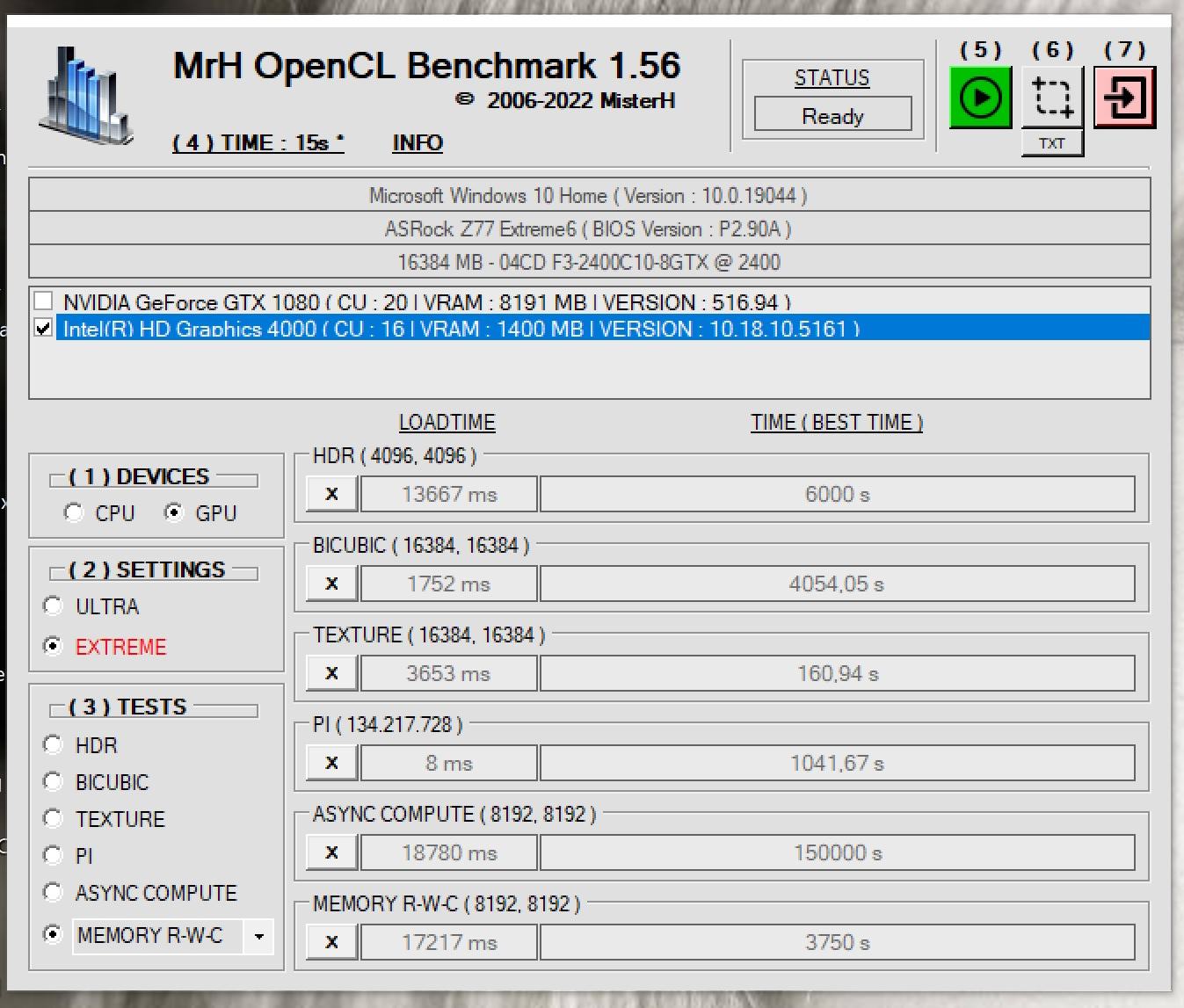Click the MEMORY R-W-C best time 3750 s
1184x1008 pixels.
pos(838,942)
